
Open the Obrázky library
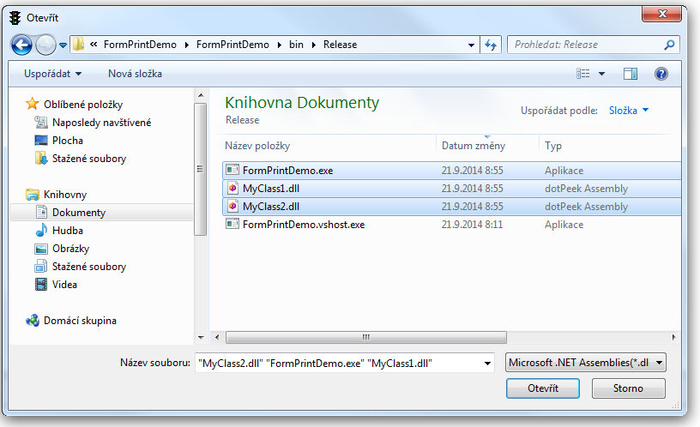click(71, 248)
